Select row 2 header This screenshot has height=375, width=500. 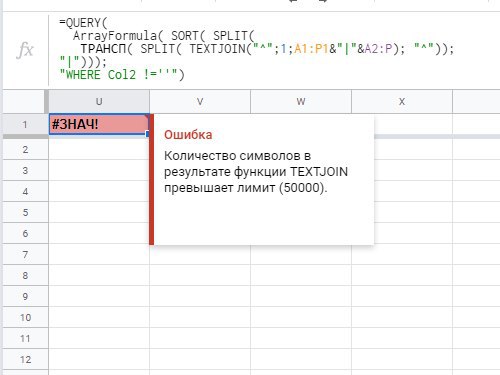pos(25,149)
